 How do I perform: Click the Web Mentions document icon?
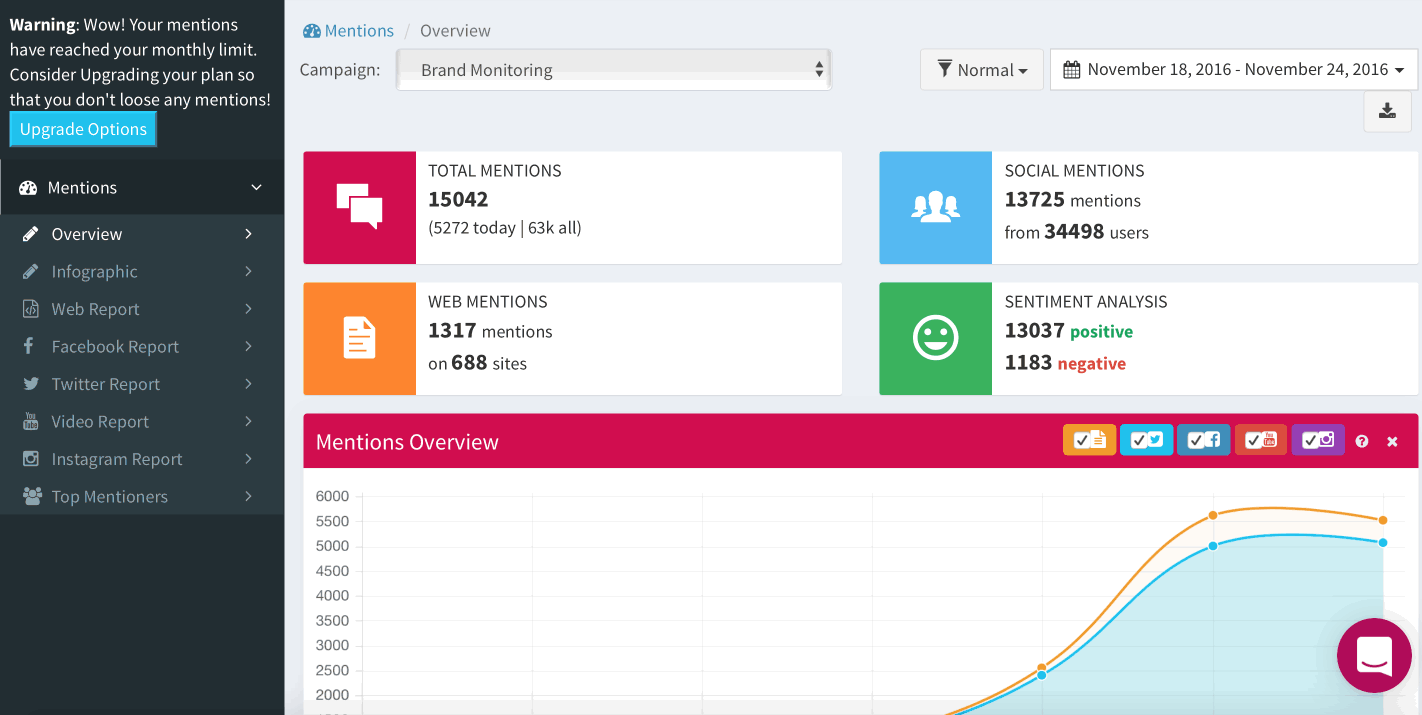[x=359, y=338]
